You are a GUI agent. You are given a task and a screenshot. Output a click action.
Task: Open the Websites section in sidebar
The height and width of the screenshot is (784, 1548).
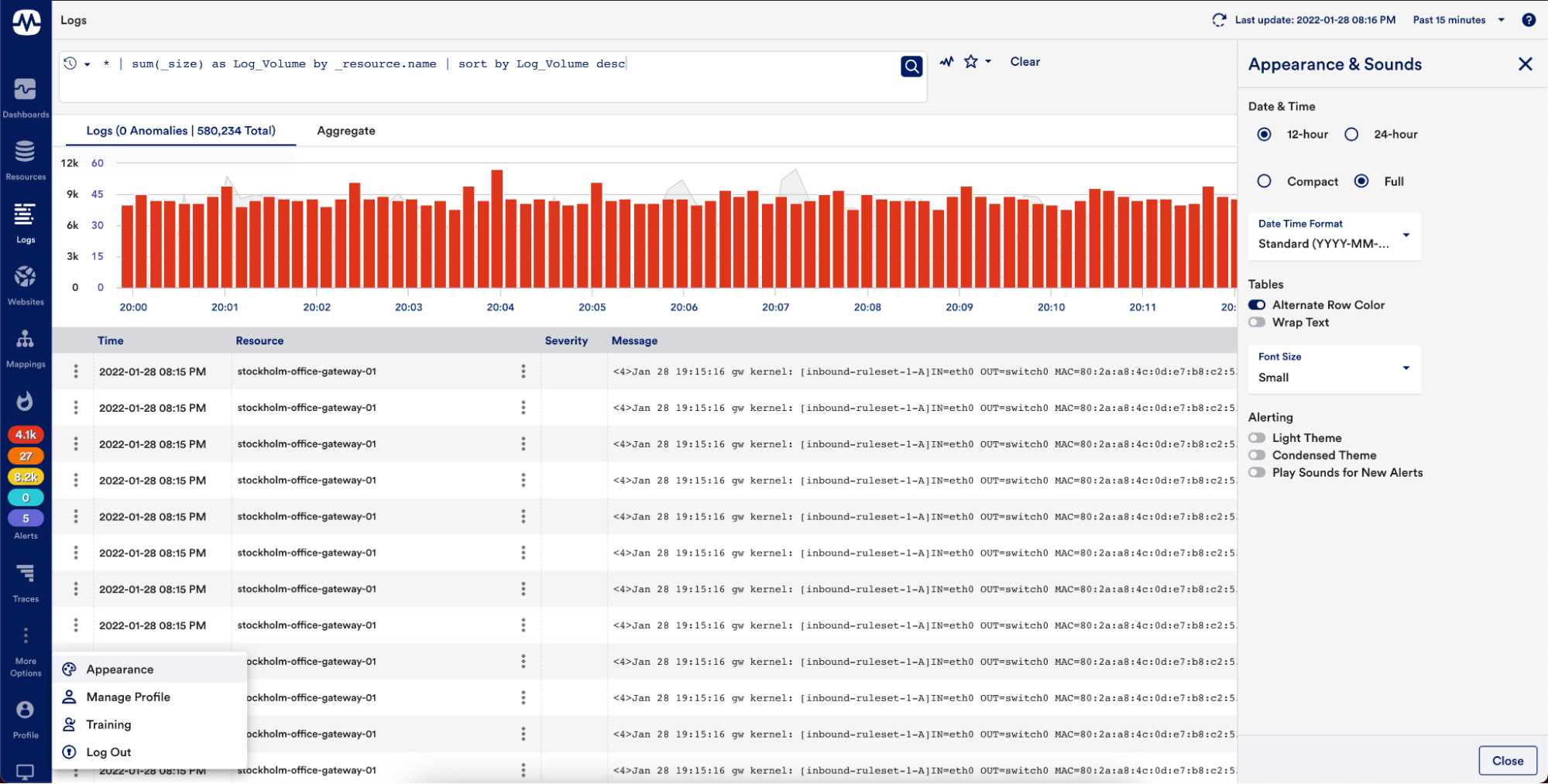click(x=26, y=285)
